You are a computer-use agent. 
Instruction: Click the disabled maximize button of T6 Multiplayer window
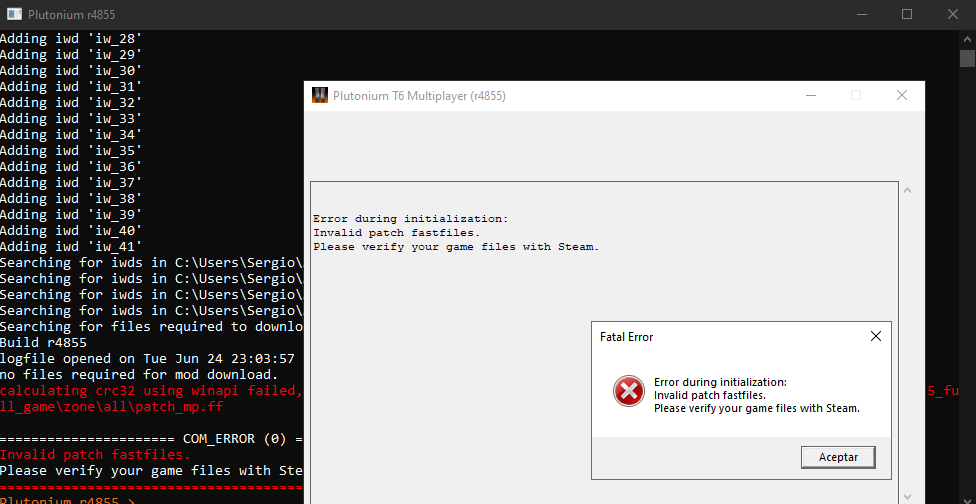point(856,95)
